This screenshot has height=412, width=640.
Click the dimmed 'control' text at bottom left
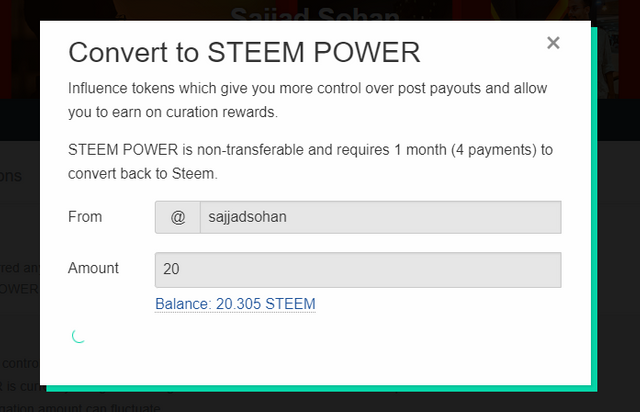tap(19, 363)
